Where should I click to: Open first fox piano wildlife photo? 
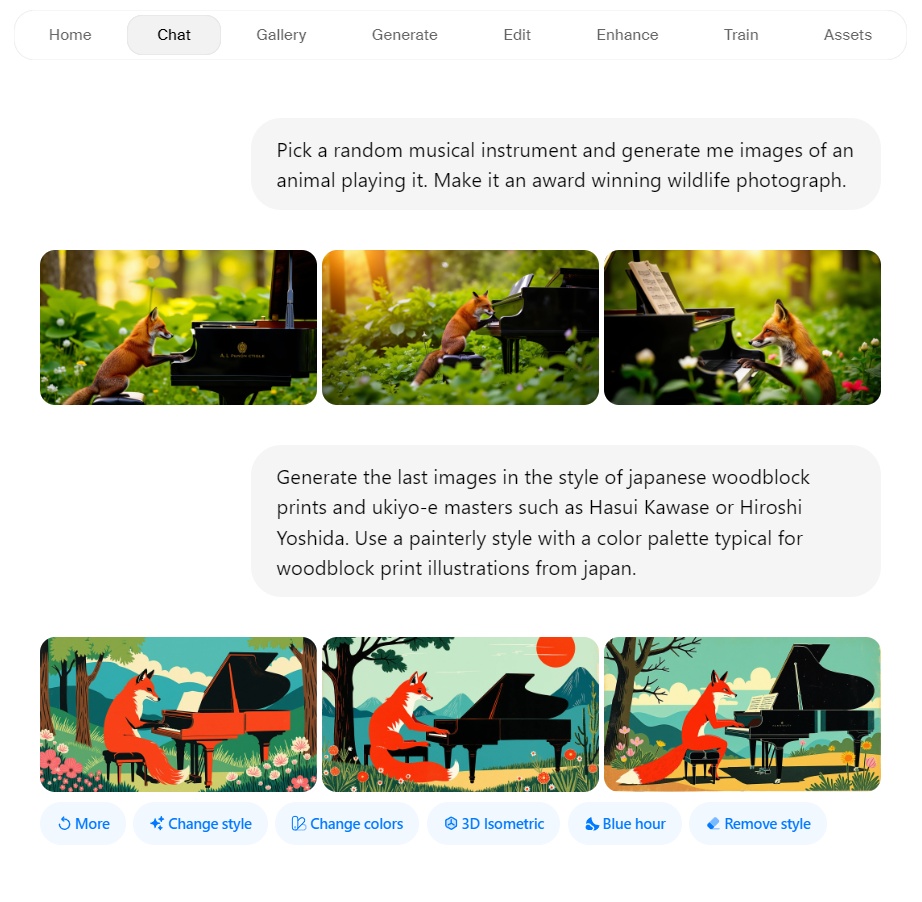(x=178, y=327)
